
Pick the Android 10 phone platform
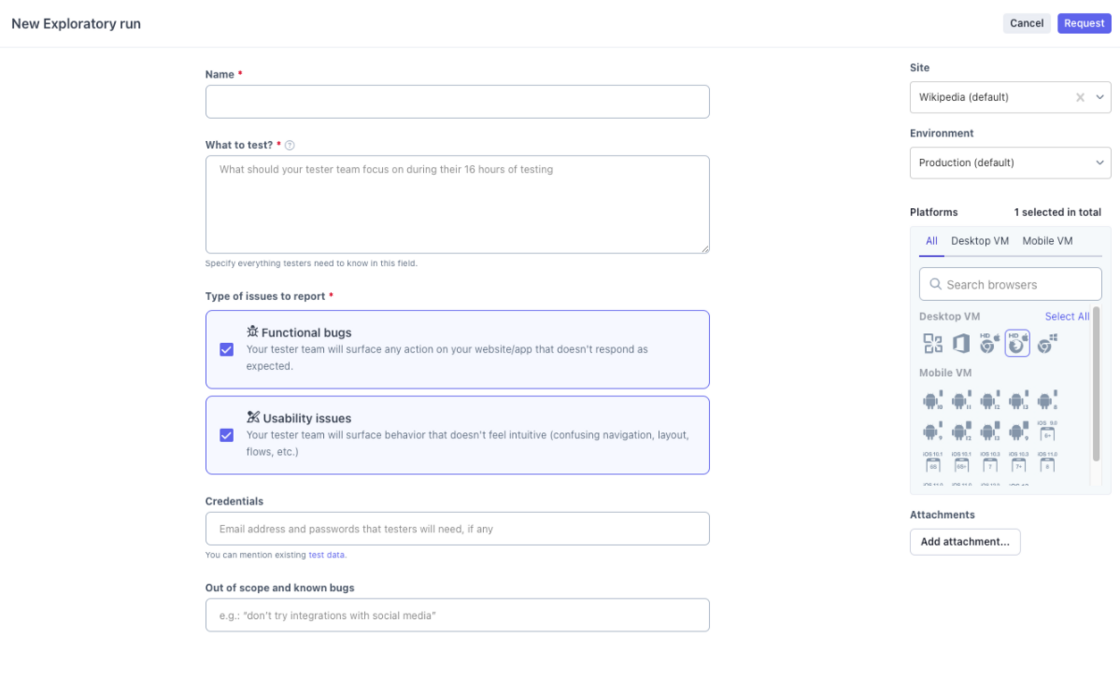pos(933,400)
